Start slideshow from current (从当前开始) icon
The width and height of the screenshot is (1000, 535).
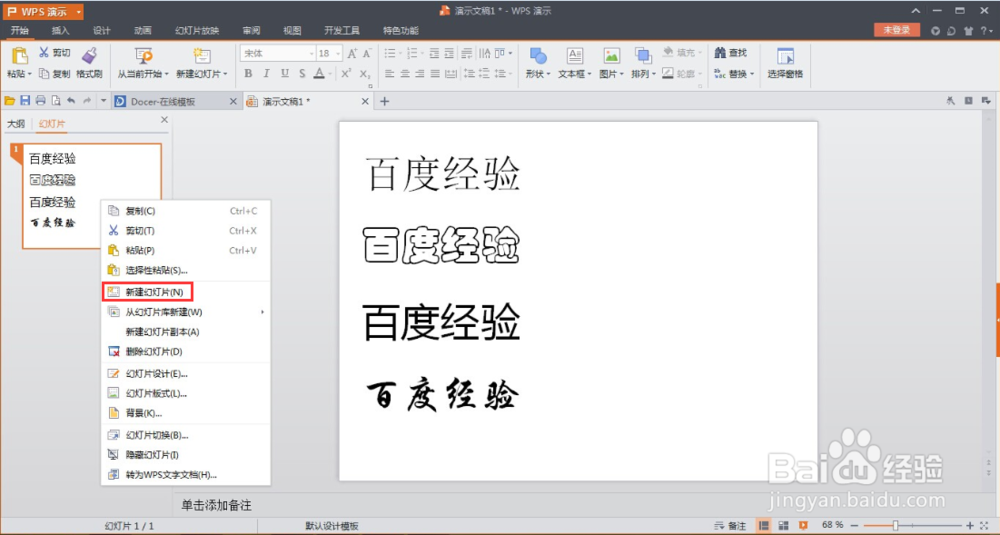143,56
